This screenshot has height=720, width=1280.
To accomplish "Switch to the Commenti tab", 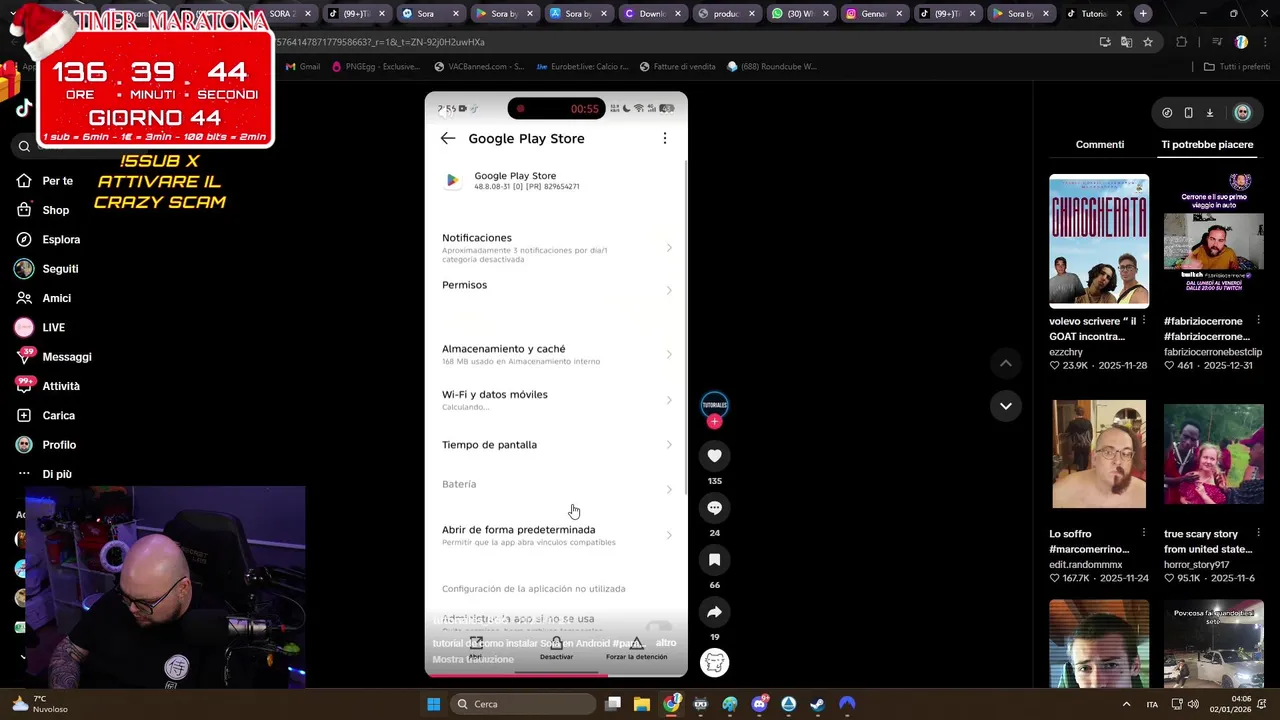I will point(1099,145).
